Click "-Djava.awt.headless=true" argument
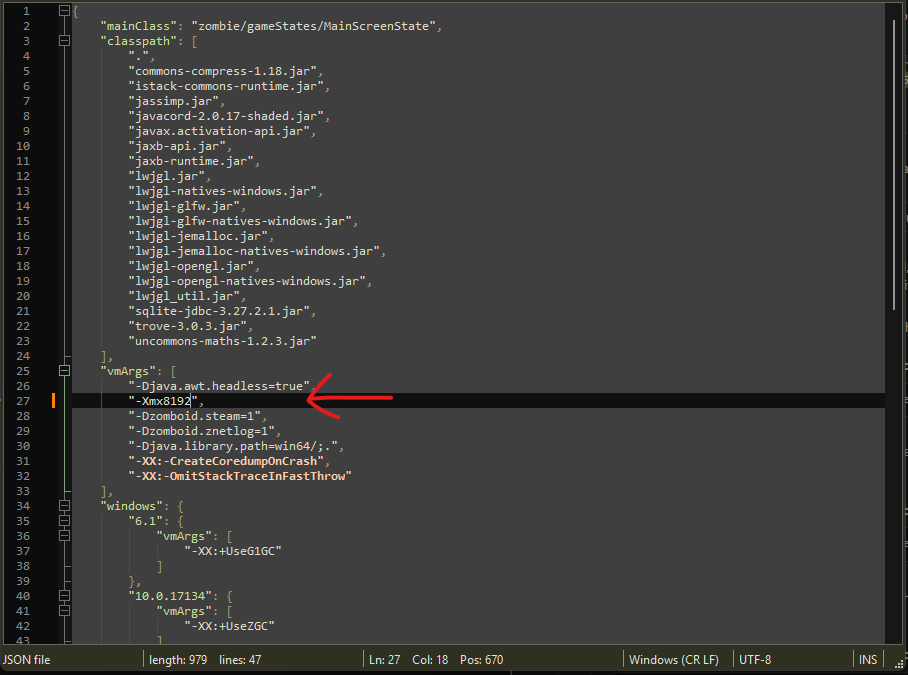The height and width of the screenshot is (675, 908). (219, 386)
